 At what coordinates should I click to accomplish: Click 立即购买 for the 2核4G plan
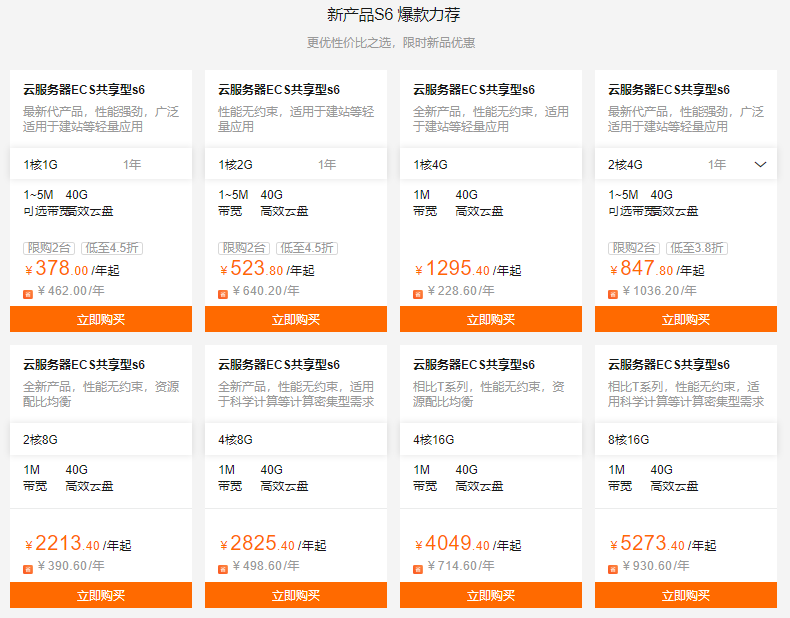tap(686, 319)
